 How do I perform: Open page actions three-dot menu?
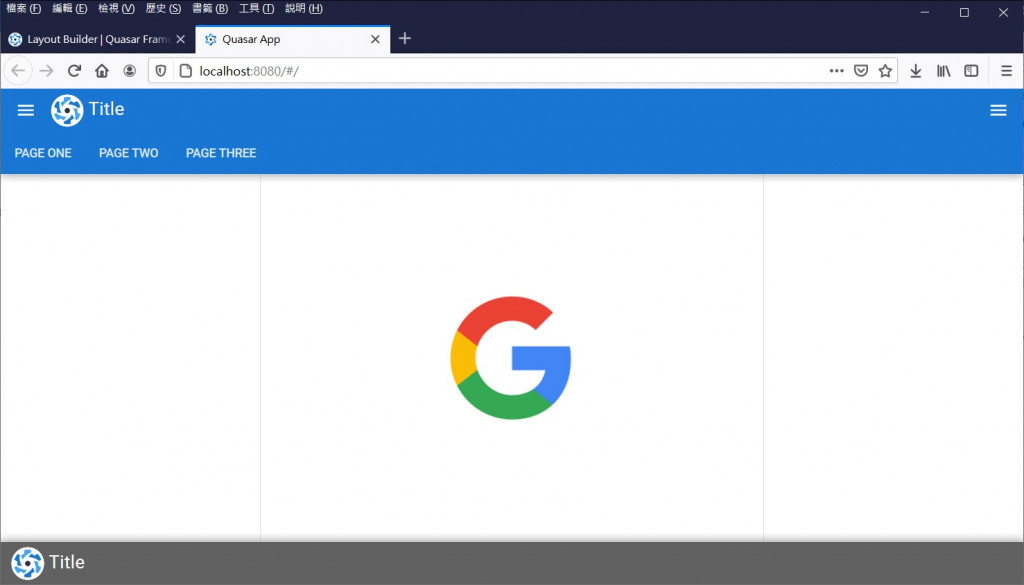[x=837, y=71]
